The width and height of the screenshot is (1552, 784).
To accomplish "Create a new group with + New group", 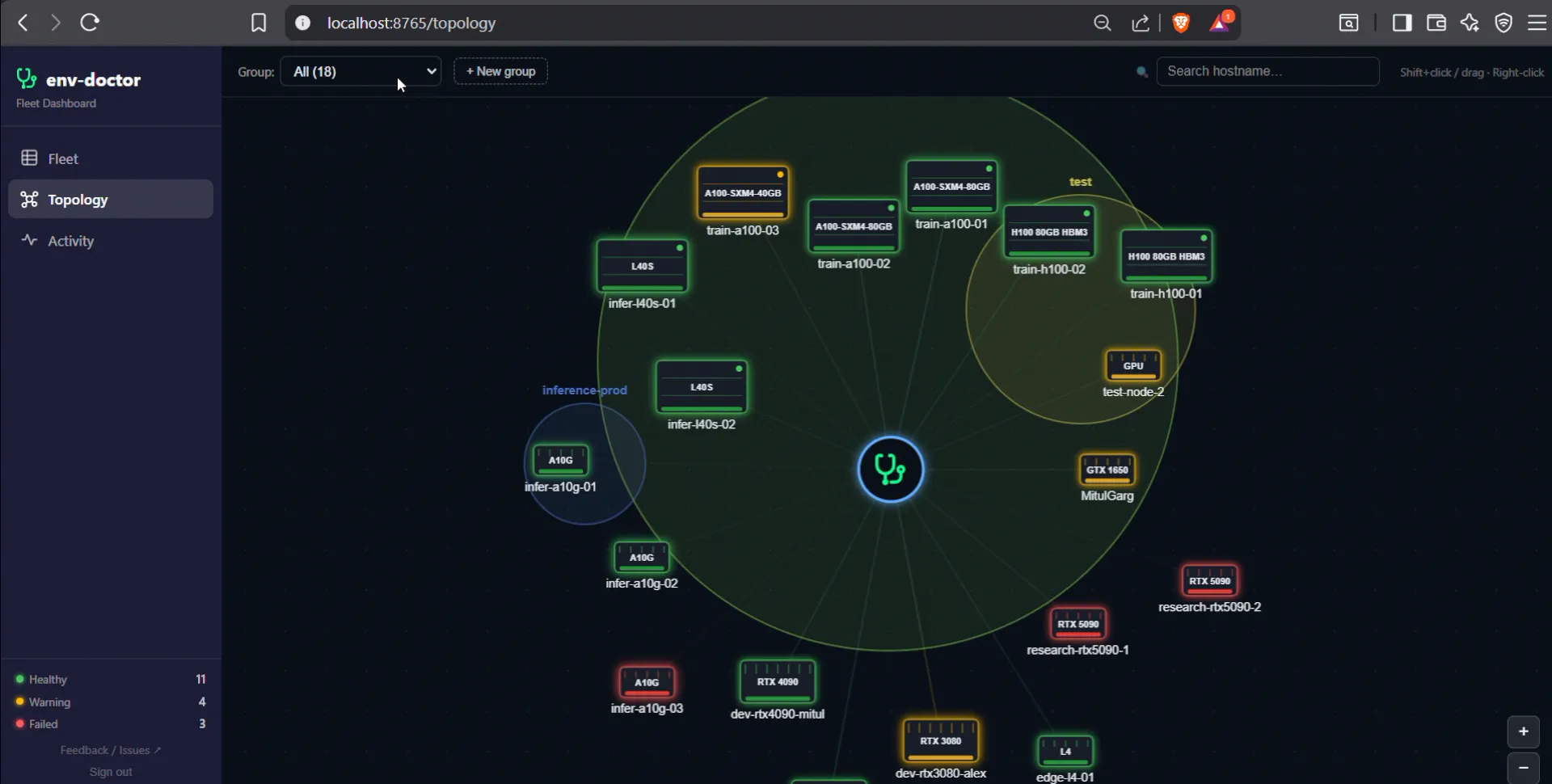I will pos(500,71).
